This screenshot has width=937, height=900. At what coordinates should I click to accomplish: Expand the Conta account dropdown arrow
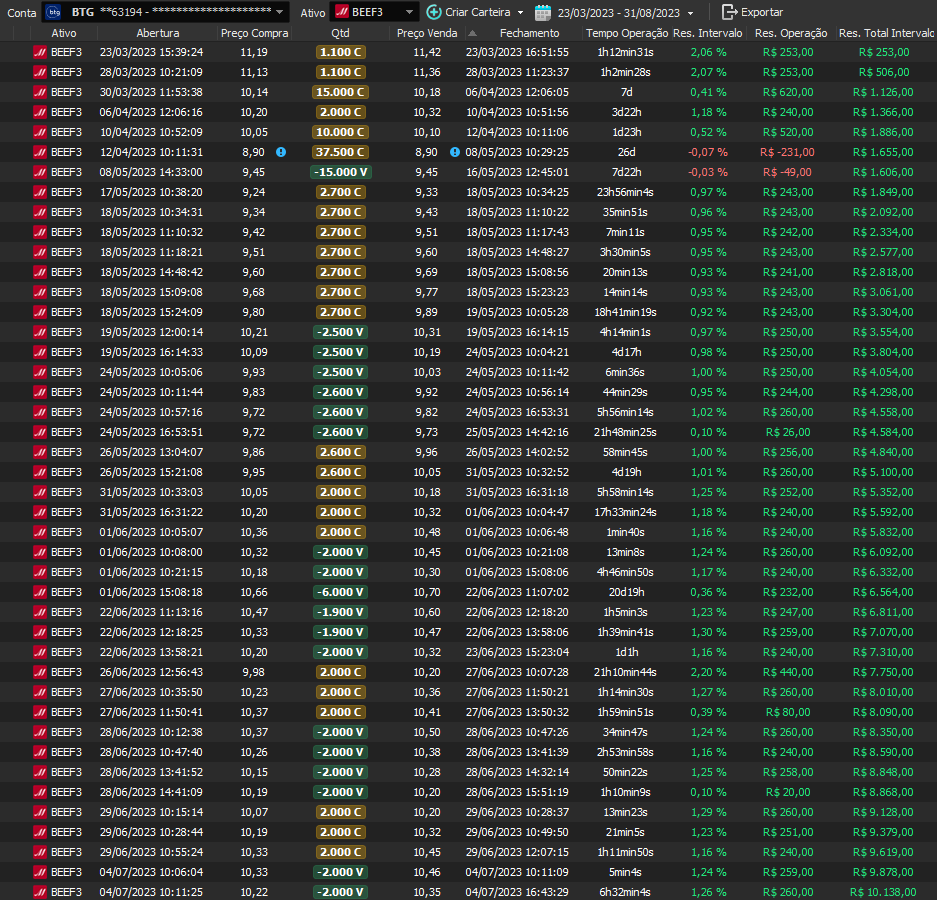click(281, 13)
